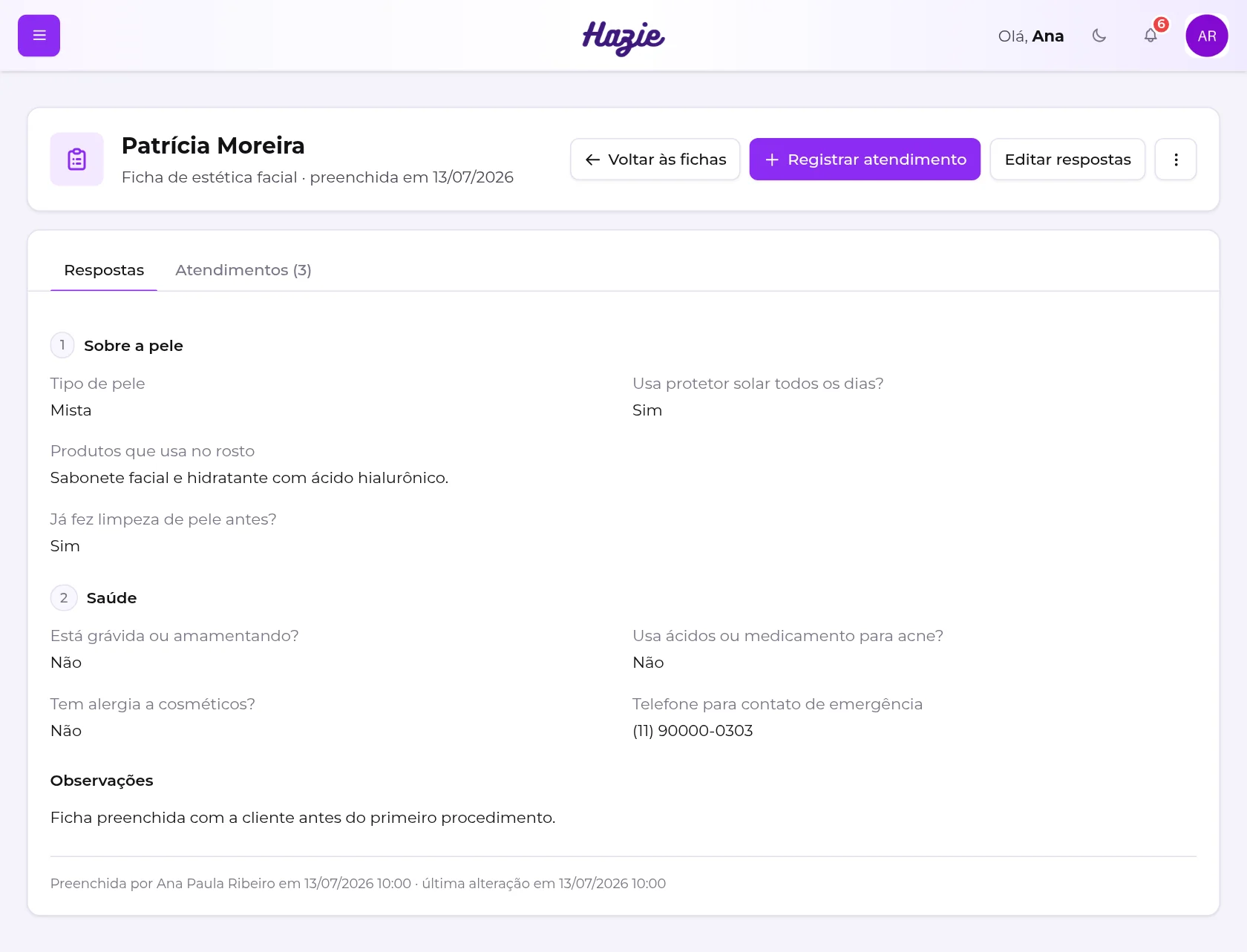Click Está grávida ou amamentando label
Screen dimensions: 1247x952
[174, 636]
